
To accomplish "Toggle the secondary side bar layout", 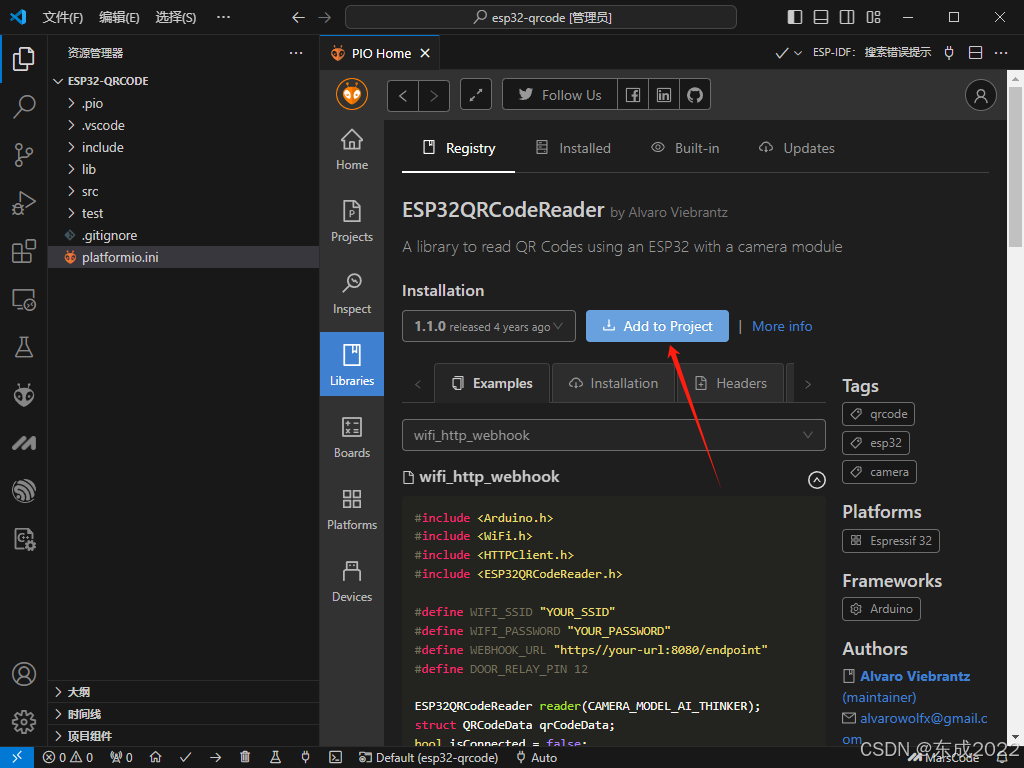I will pyautogui.click(x=847, y=17).
